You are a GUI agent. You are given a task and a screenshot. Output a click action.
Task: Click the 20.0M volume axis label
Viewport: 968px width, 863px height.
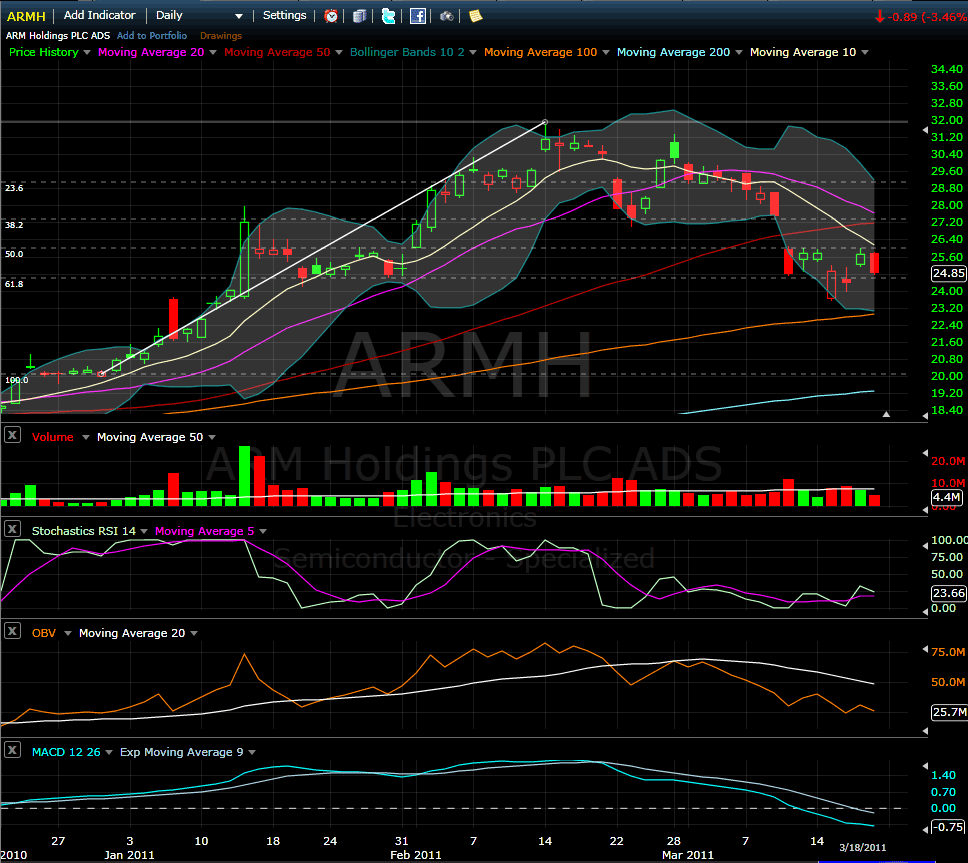coord(948,461)
